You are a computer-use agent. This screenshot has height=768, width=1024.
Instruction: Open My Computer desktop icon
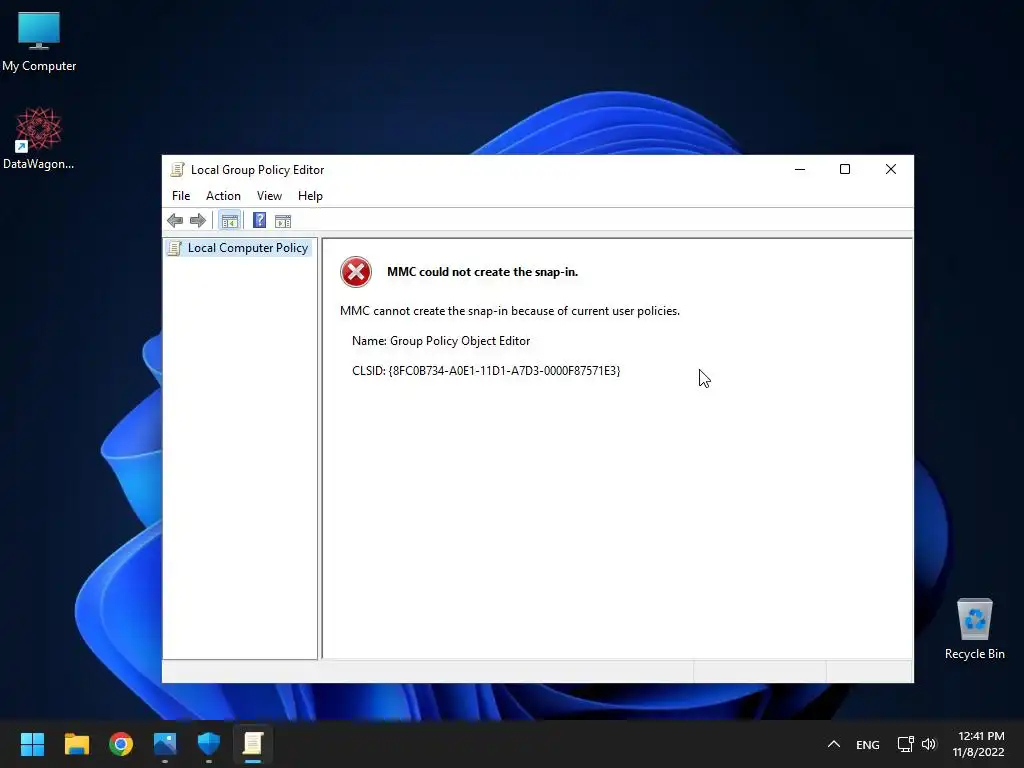pos(39,42)
